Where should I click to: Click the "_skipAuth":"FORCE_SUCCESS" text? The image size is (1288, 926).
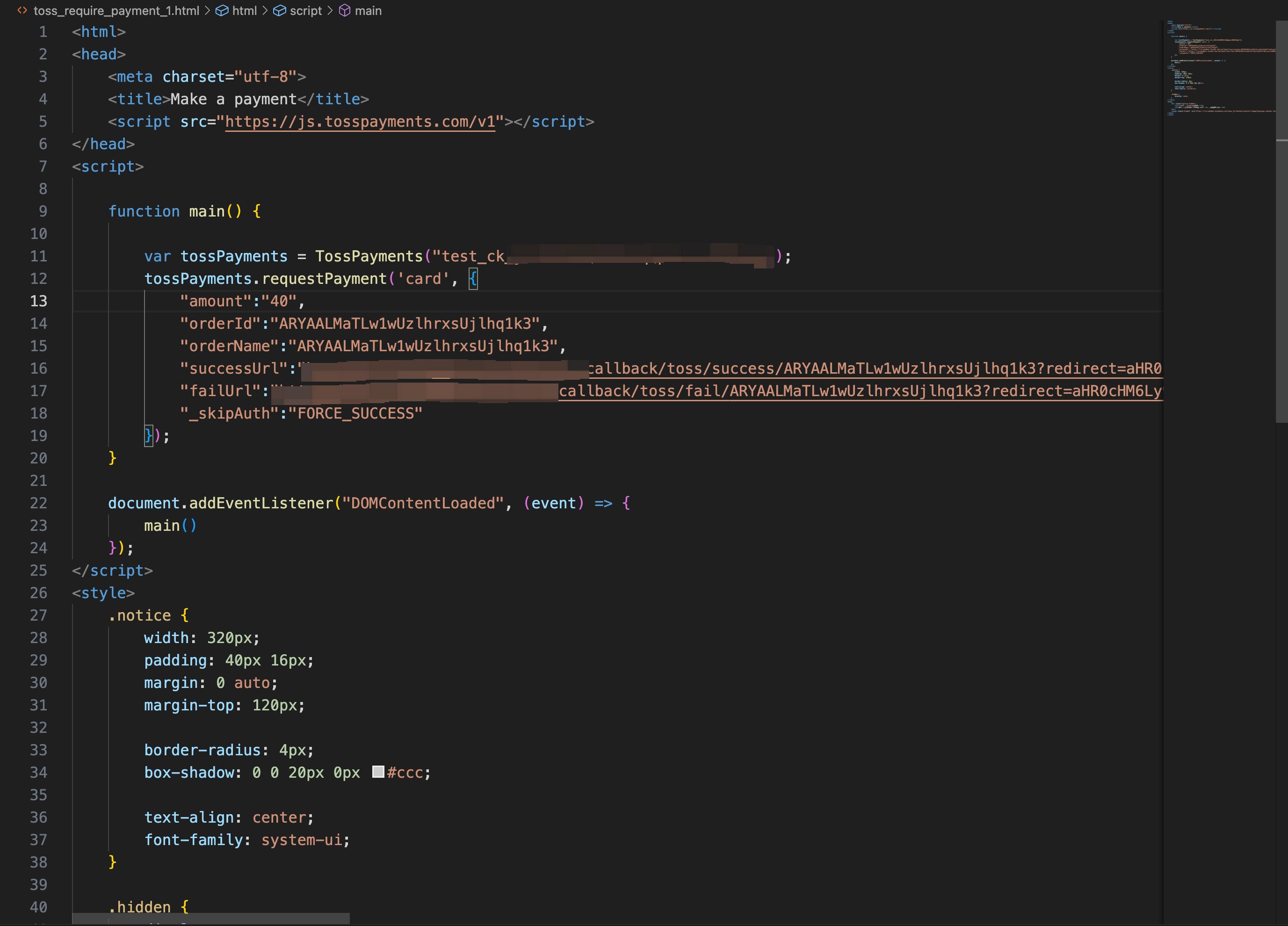tap(301, 413)
